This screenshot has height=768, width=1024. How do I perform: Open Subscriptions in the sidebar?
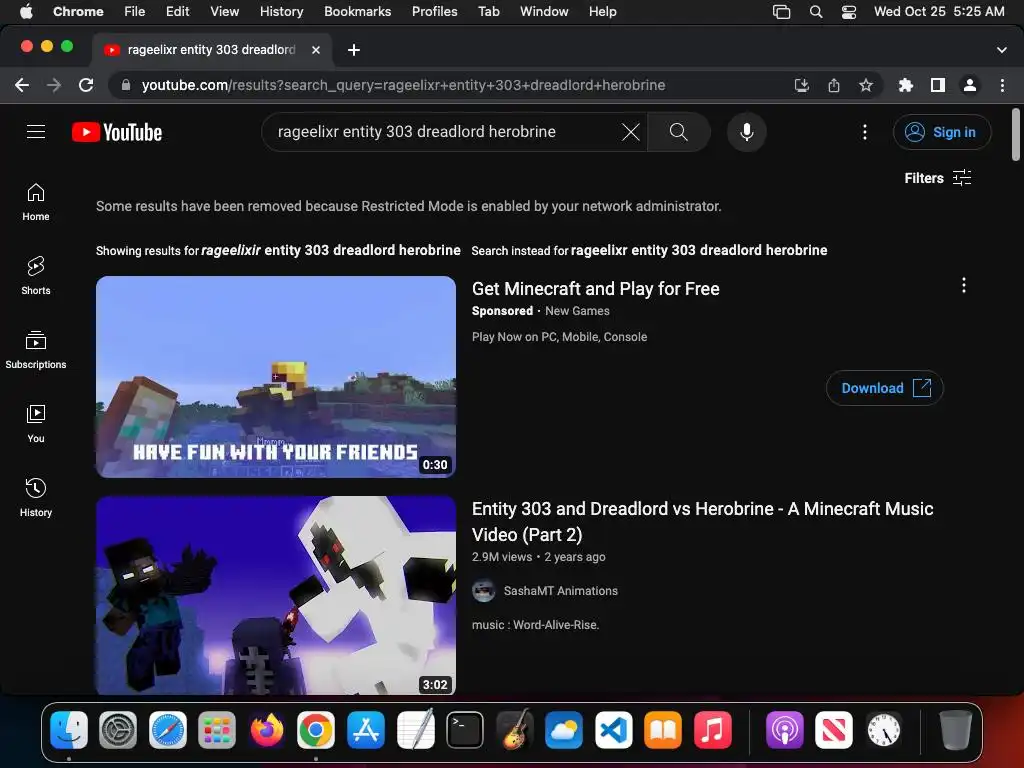pos(36,349)
